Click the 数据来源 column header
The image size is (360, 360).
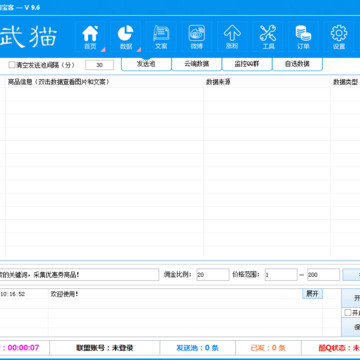267,82
